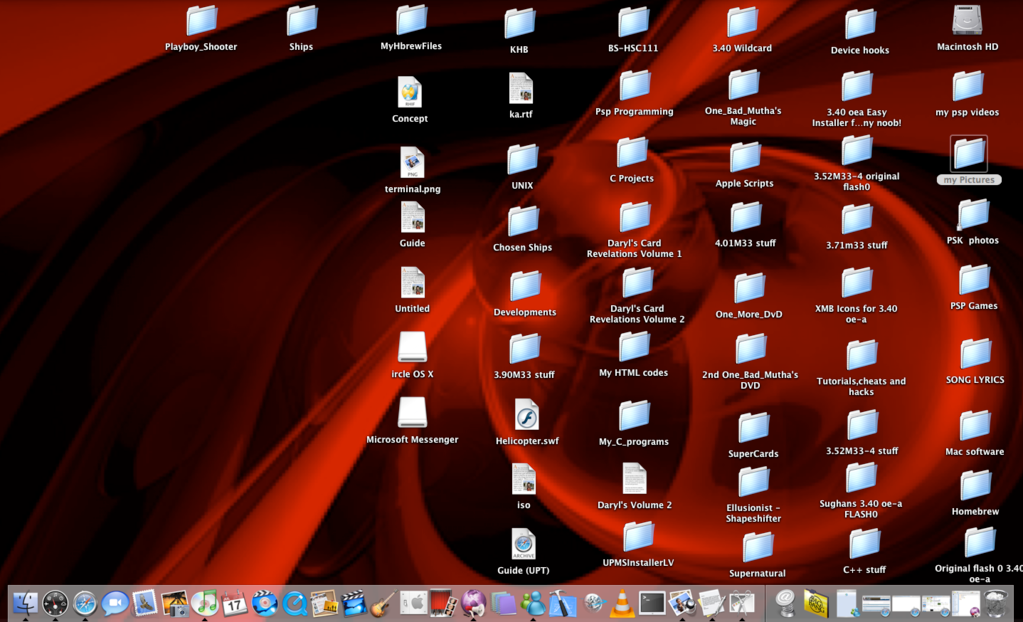Select the my Pictures folder
Image resolution: width=1023 pixels, height=622 pixels.
pos(969,154)
